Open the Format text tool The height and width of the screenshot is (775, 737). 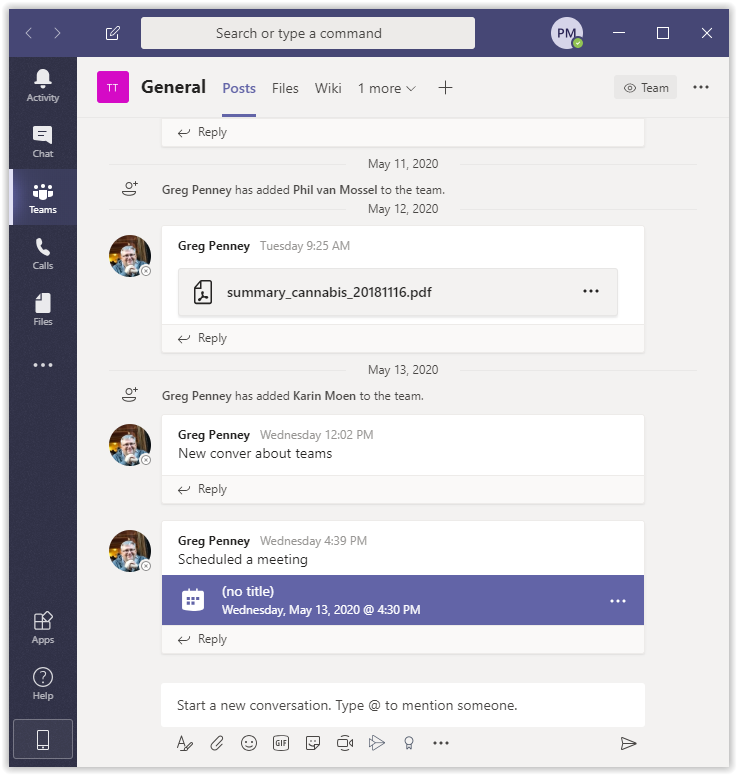click(x=184, y=743)
